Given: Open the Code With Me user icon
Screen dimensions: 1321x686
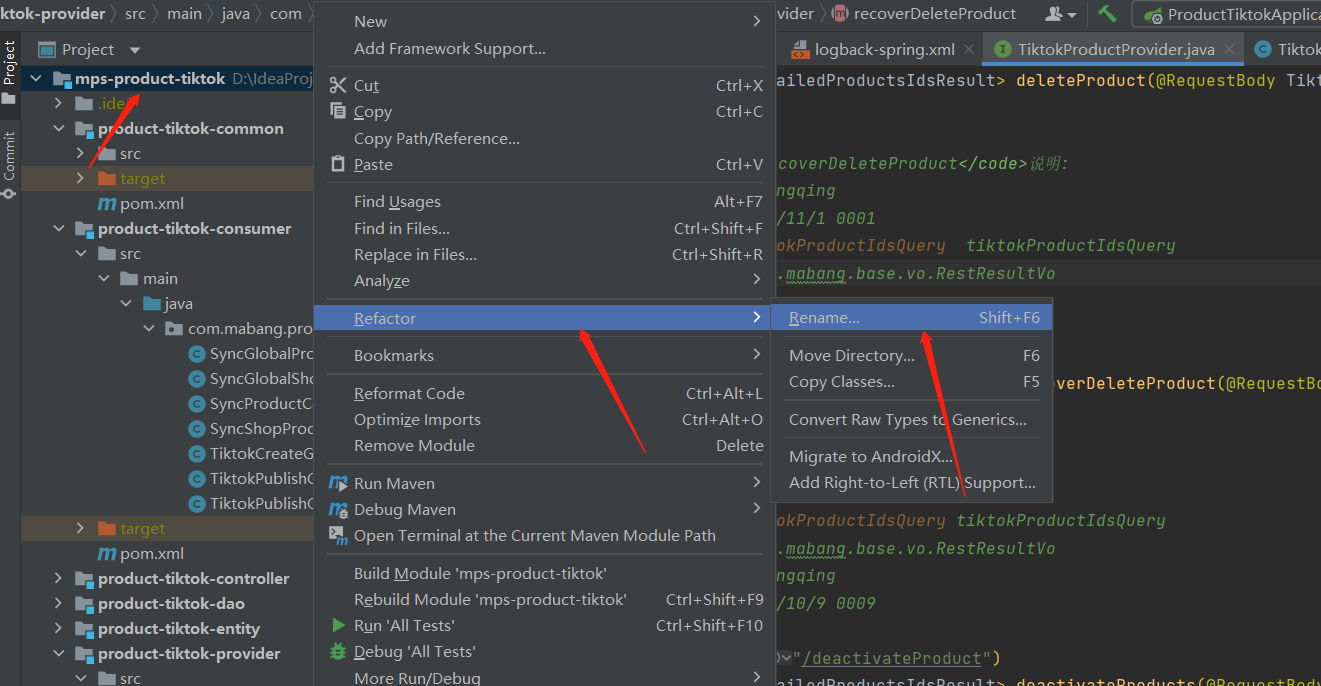Looking at the screenshot, I should point(1060,14).
